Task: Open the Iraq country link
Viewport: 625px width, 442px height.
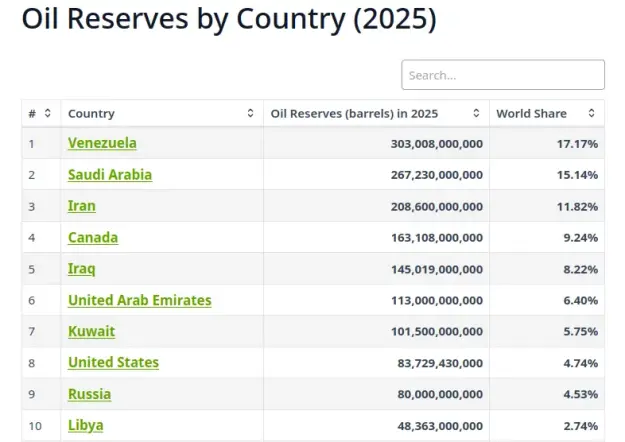Action: pos(82,269)
